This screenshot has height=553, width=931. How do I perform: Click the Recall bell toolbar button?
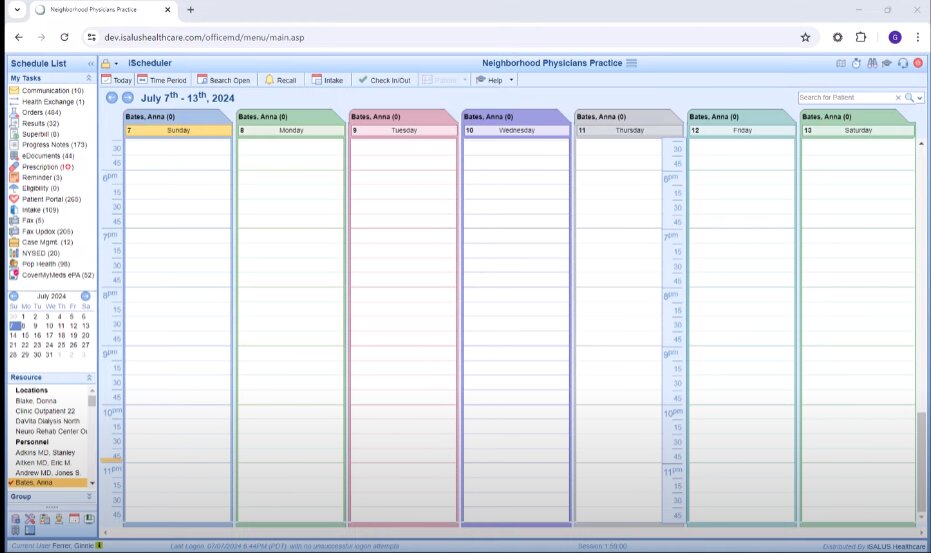point(280,80)
